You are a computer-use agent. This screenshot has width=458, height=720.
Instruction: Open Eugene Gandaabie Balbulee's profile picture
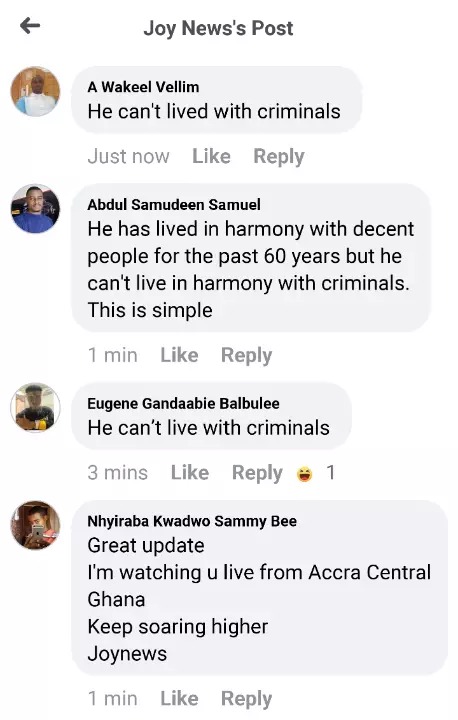pos(35,408)
